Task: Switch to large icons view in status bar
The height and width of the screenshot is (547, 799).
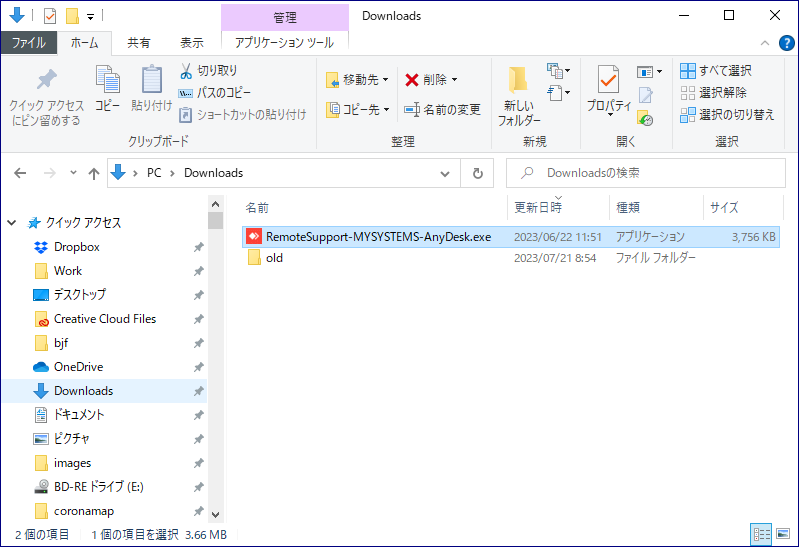Action: [783, 535]
